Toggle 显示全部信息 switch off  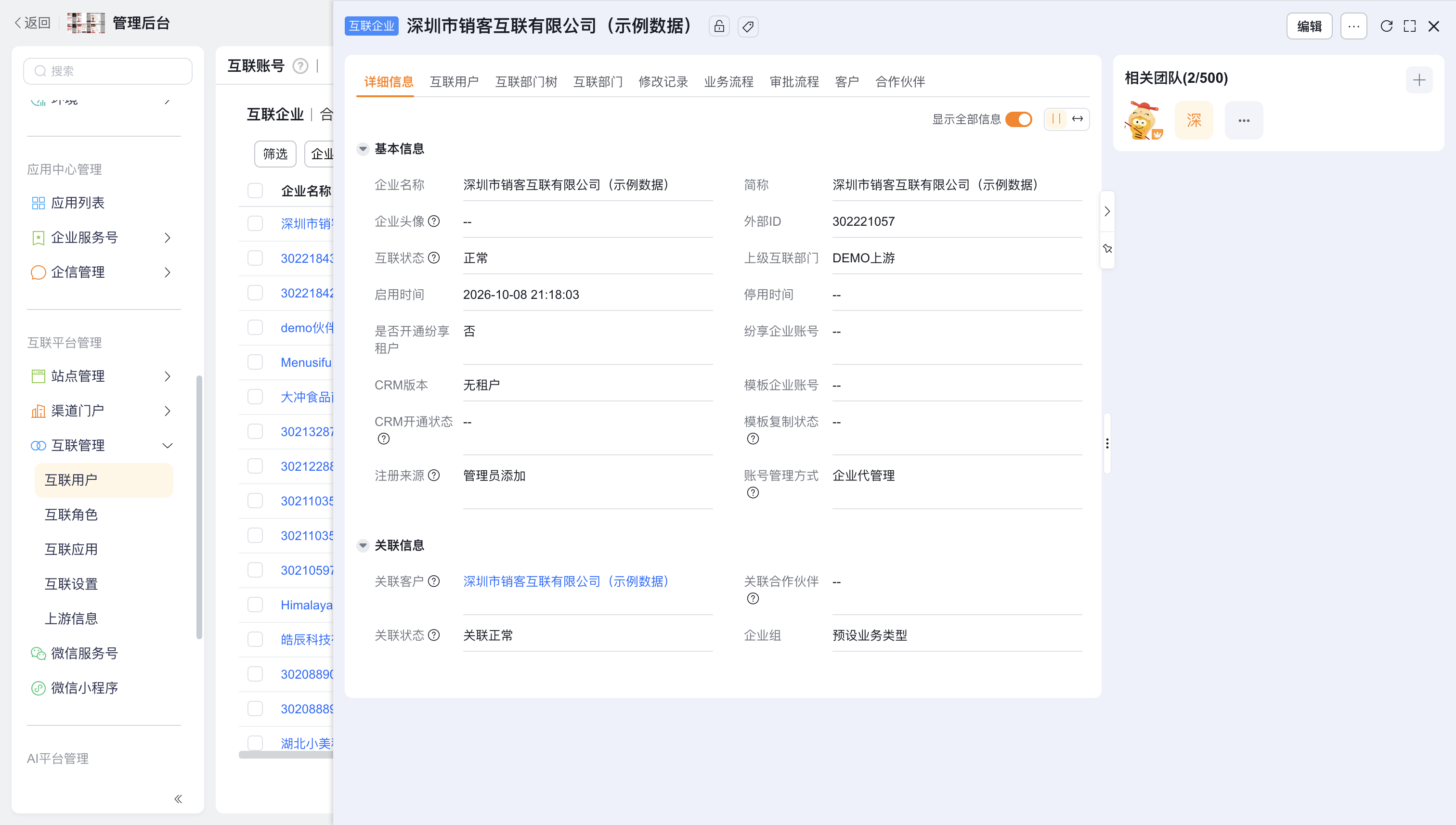coord(1018,119)
